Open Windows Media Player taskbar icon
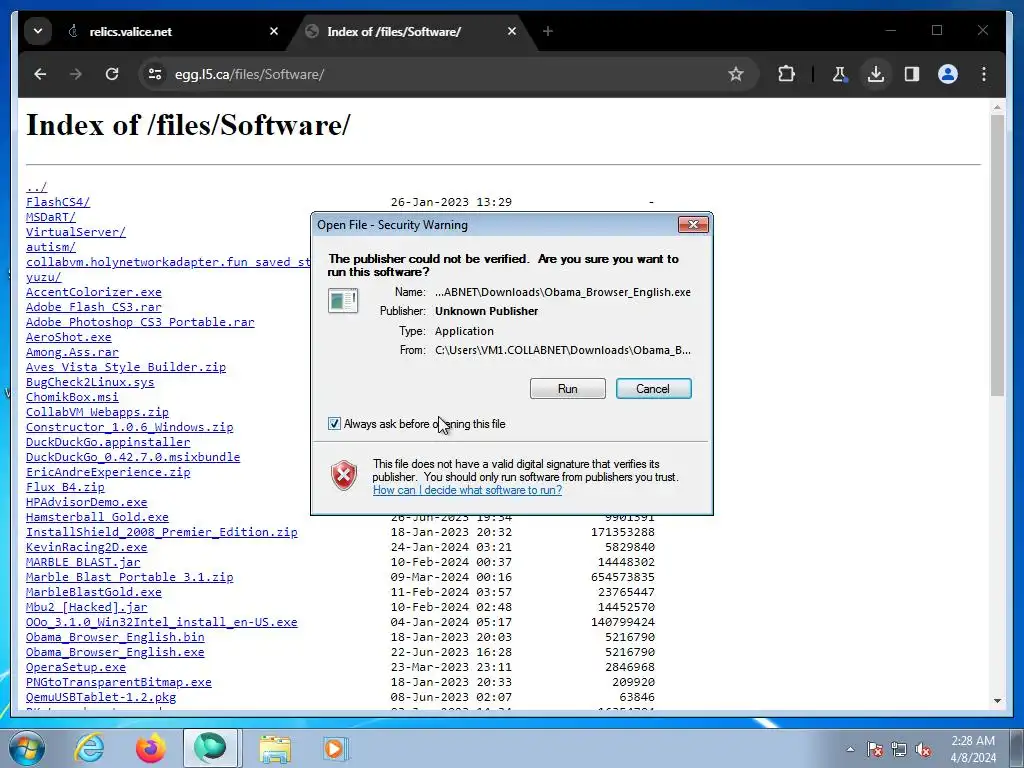 [336, 748]
